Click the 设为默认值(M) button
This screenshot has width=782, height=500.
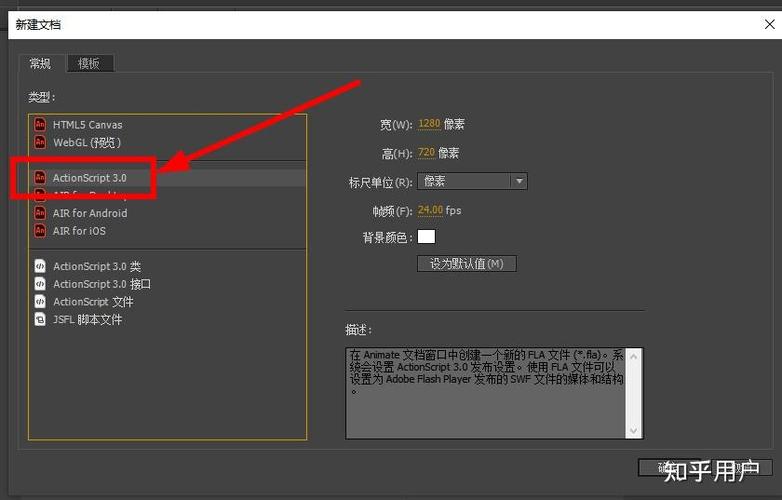point(467,264)
